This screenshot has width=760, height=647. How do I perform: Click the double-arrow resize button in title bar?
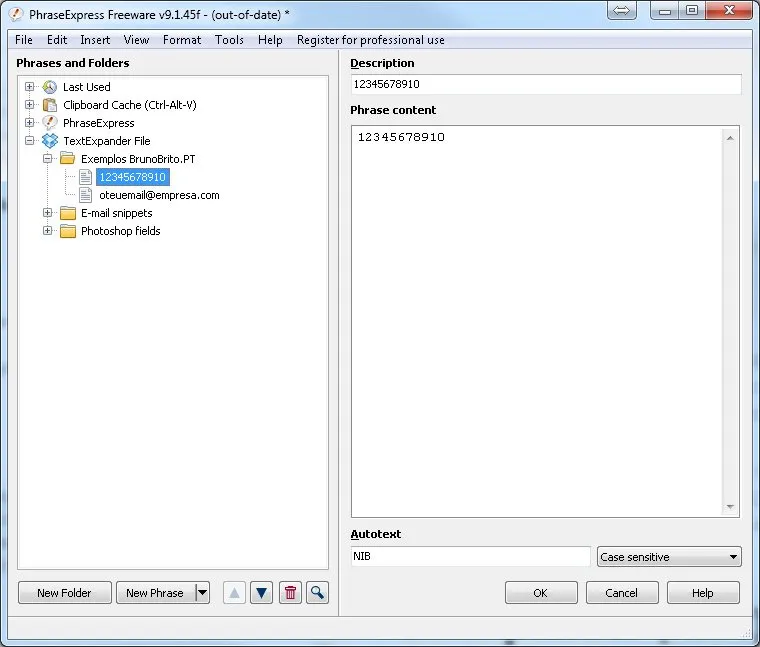pyautogui.click(x=621, y=10)
